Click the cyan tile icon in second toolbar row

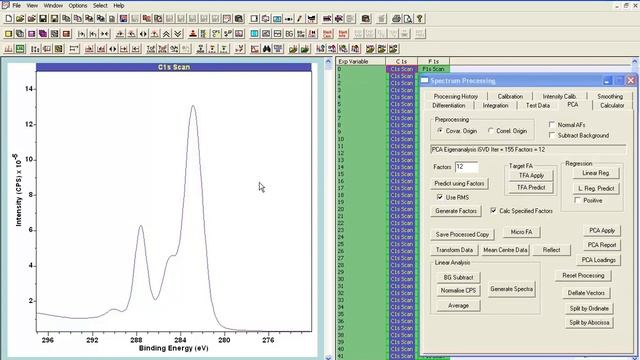pyautogui.click(x=254, y=34)
